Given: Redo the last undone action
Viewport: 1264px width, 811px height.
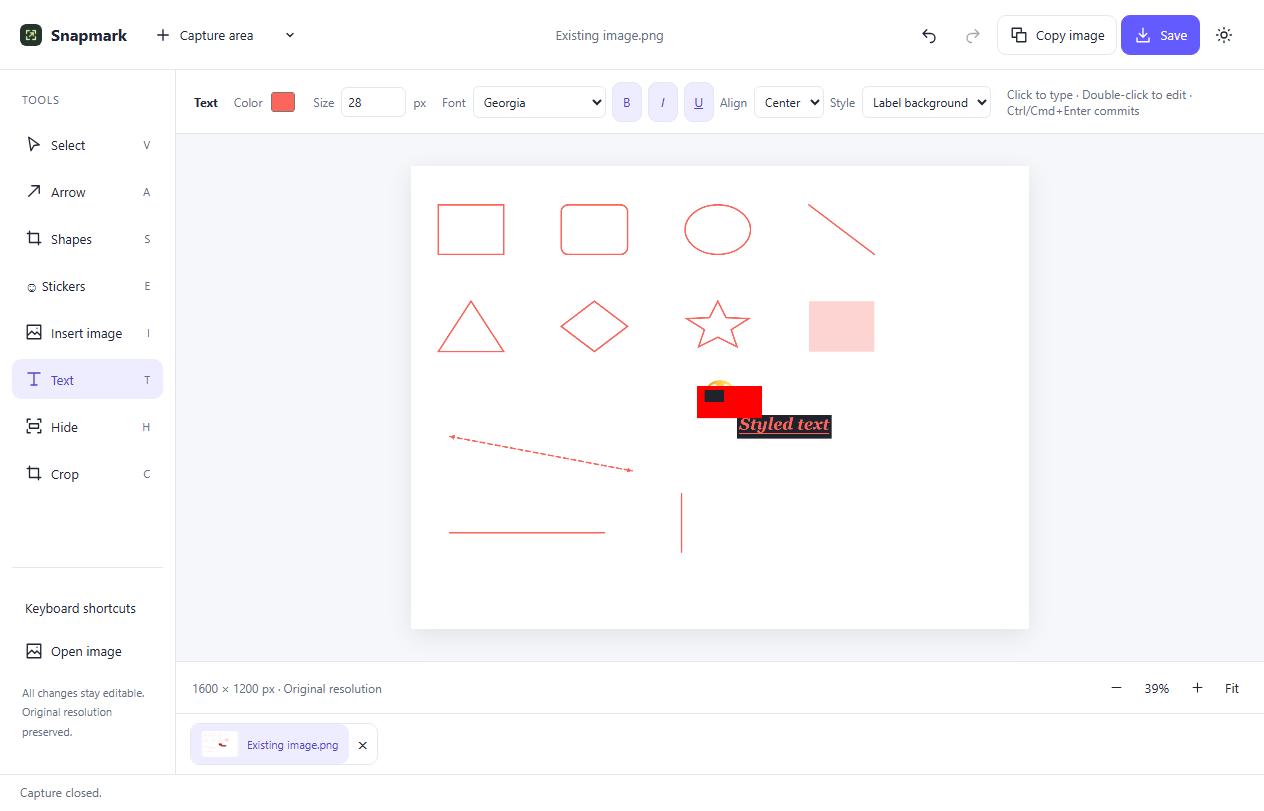Looking at the screenshot, I should 972,36.
